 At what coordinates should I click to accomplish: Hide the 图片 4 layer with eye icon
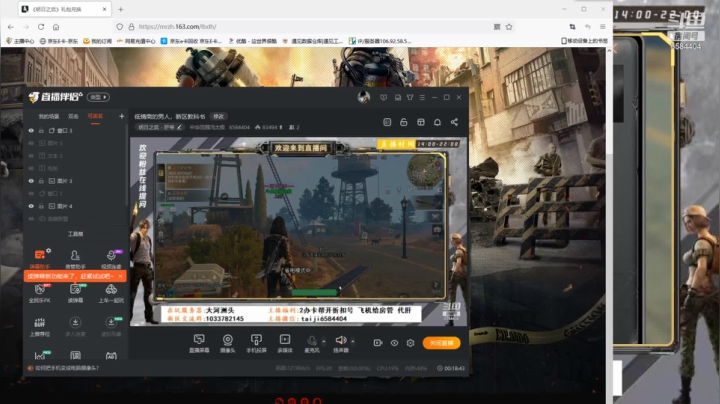coord(31,206)
